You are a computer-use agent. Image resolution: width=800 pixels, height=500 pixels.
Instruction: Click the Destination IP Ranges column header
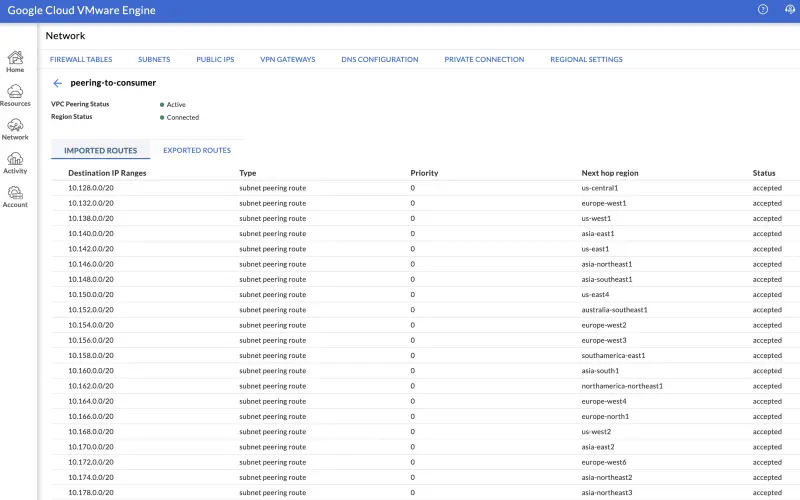(107, 173)
